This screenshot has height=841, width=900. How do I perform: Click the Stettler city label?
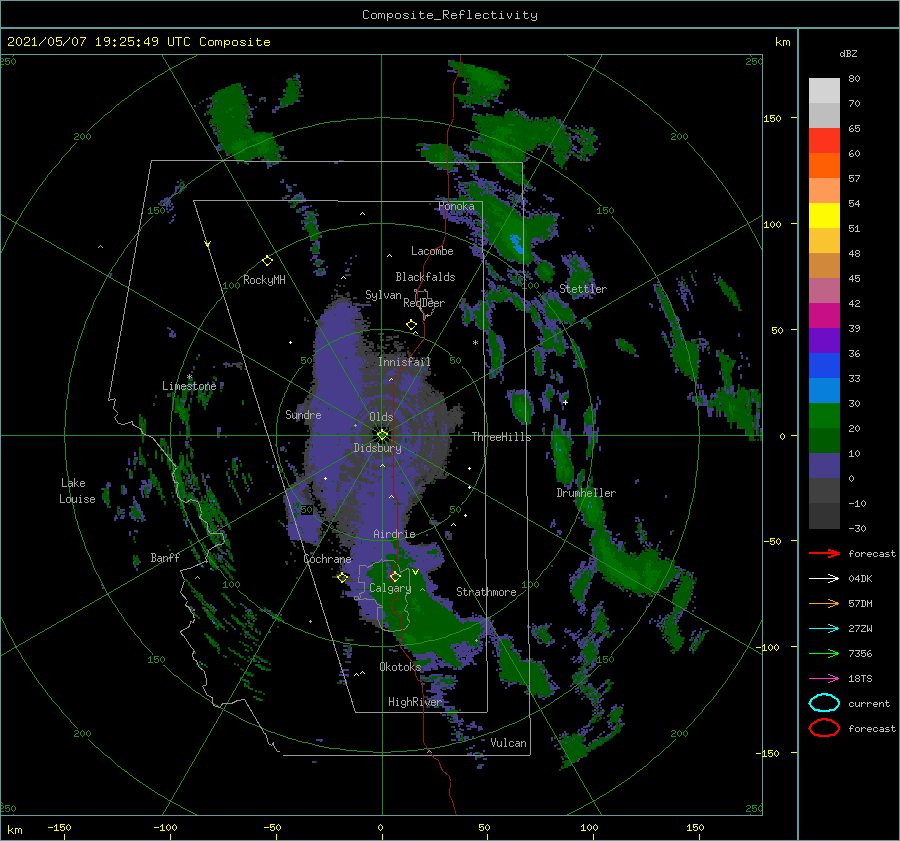pos(583,289)
